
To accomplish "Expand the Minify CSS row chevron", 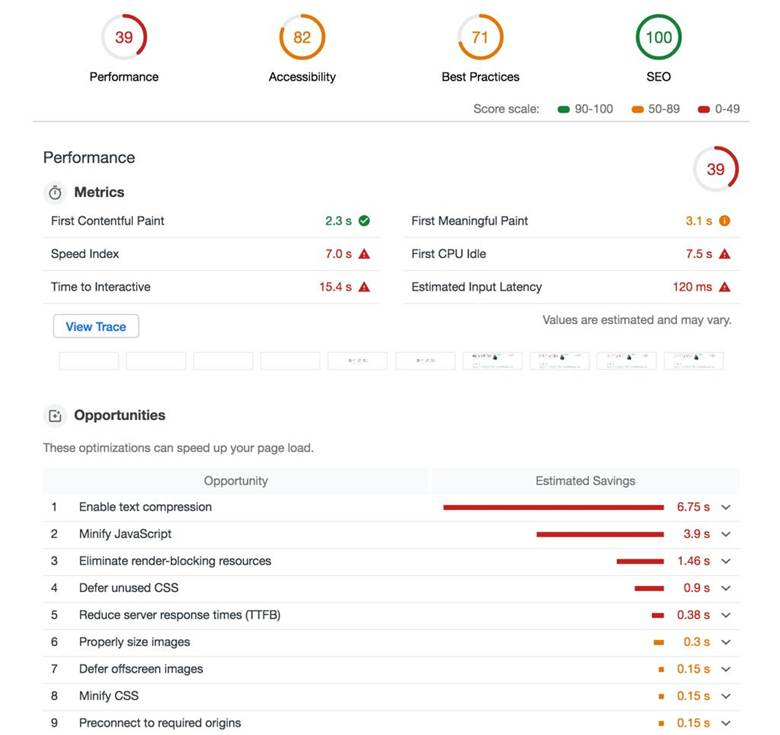I will [726, 696].
